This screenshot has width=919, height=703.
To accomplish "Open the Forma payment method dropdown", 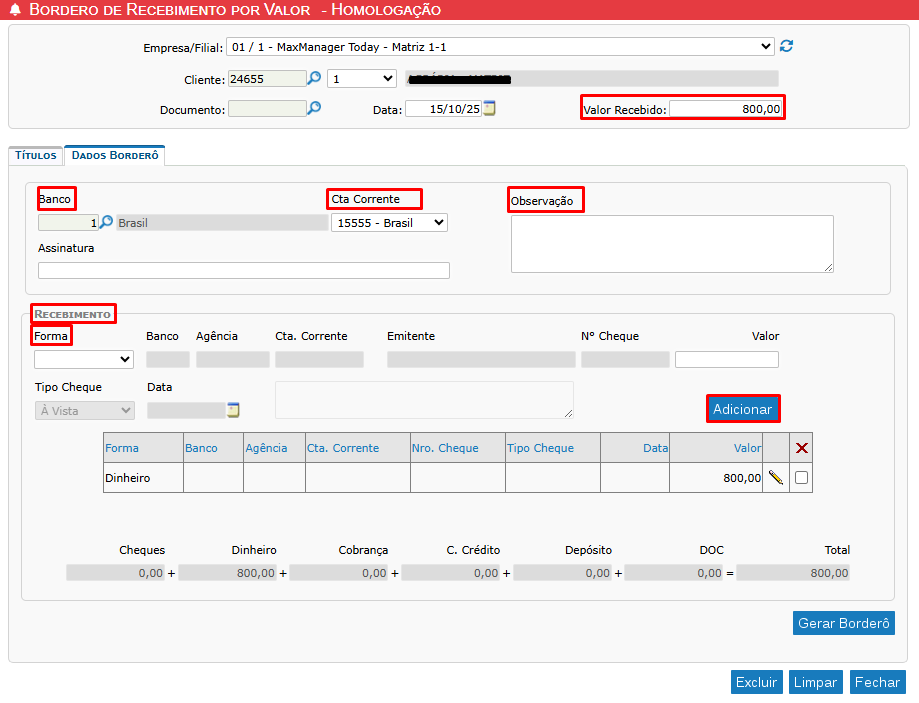I will tap(84, 360).
